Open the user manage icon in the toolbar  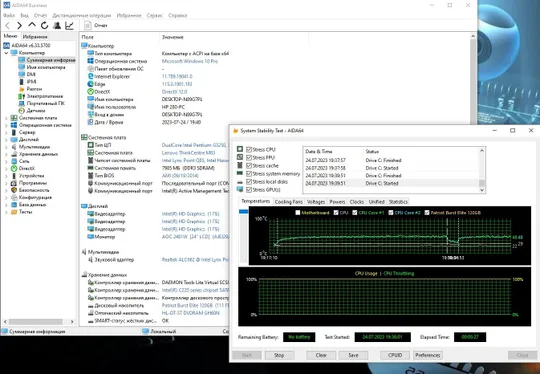coord(57,25)
